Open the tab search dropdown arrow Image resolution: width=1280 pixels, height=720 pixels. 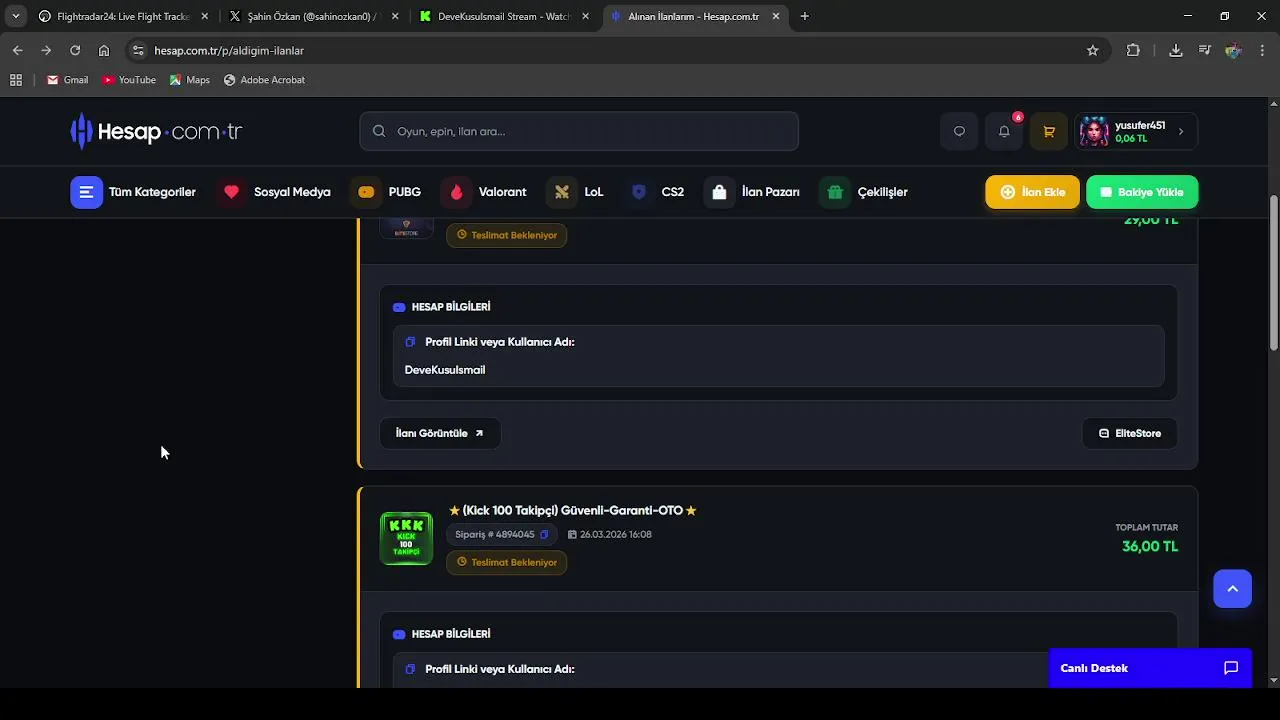click(16, 16)
